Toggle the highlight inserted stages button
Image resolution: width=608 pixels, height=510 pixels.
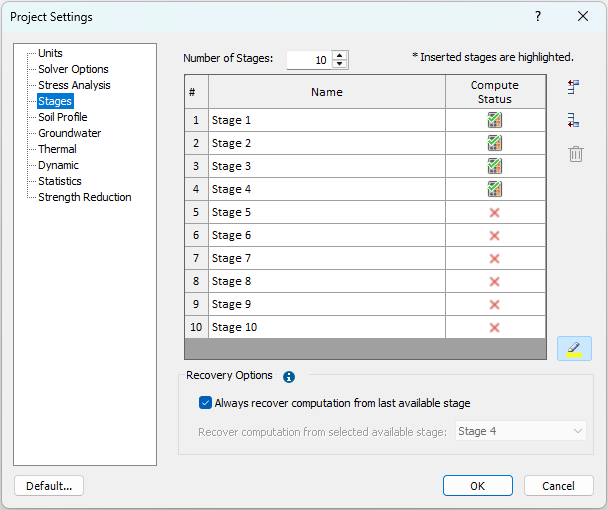[x=574, y=348]
